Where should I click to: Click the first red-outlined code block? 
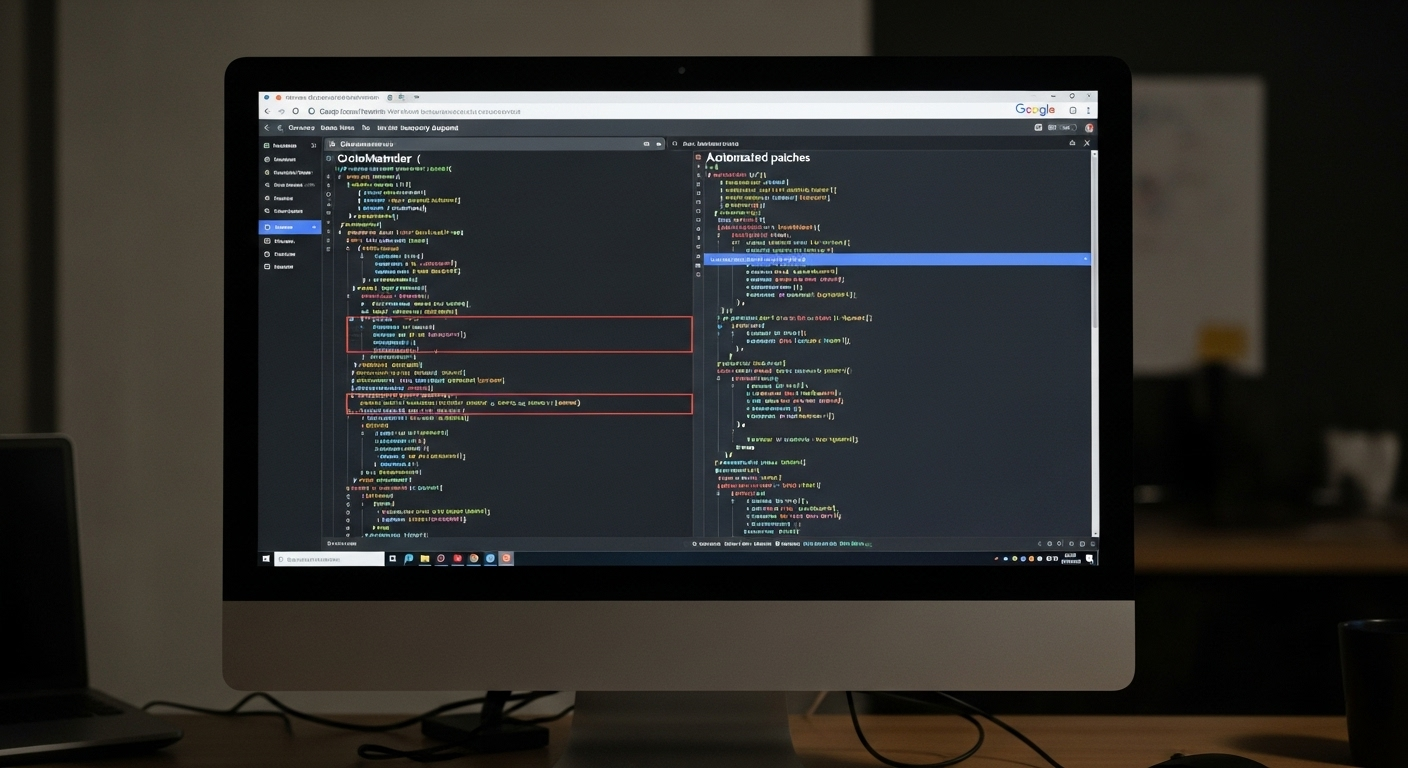pyautogui.click(x=519, y=334)
